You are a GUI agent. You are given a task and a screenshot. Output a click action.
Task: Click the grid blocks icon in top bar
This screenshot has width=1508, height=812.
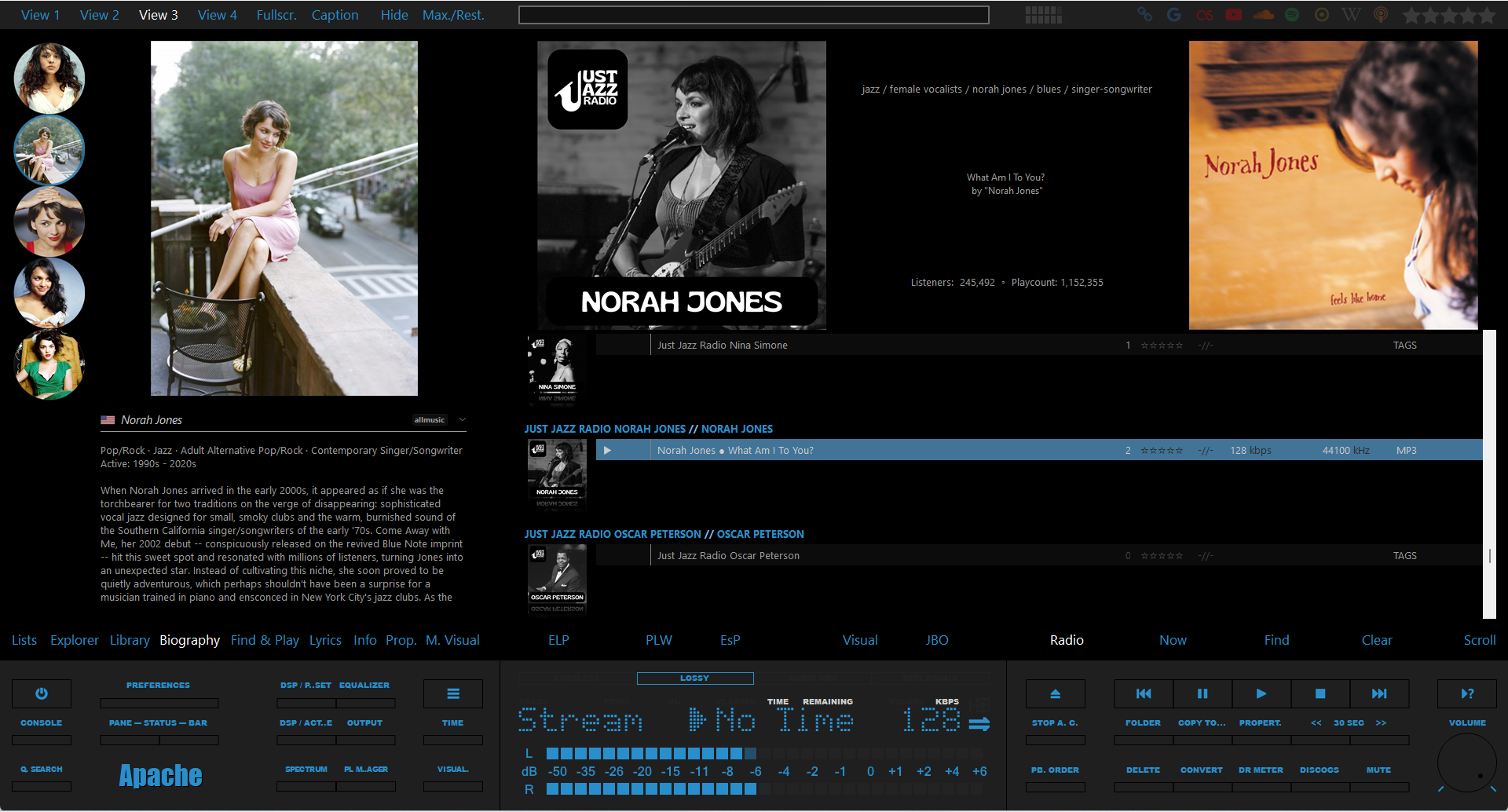point(1044,14)
